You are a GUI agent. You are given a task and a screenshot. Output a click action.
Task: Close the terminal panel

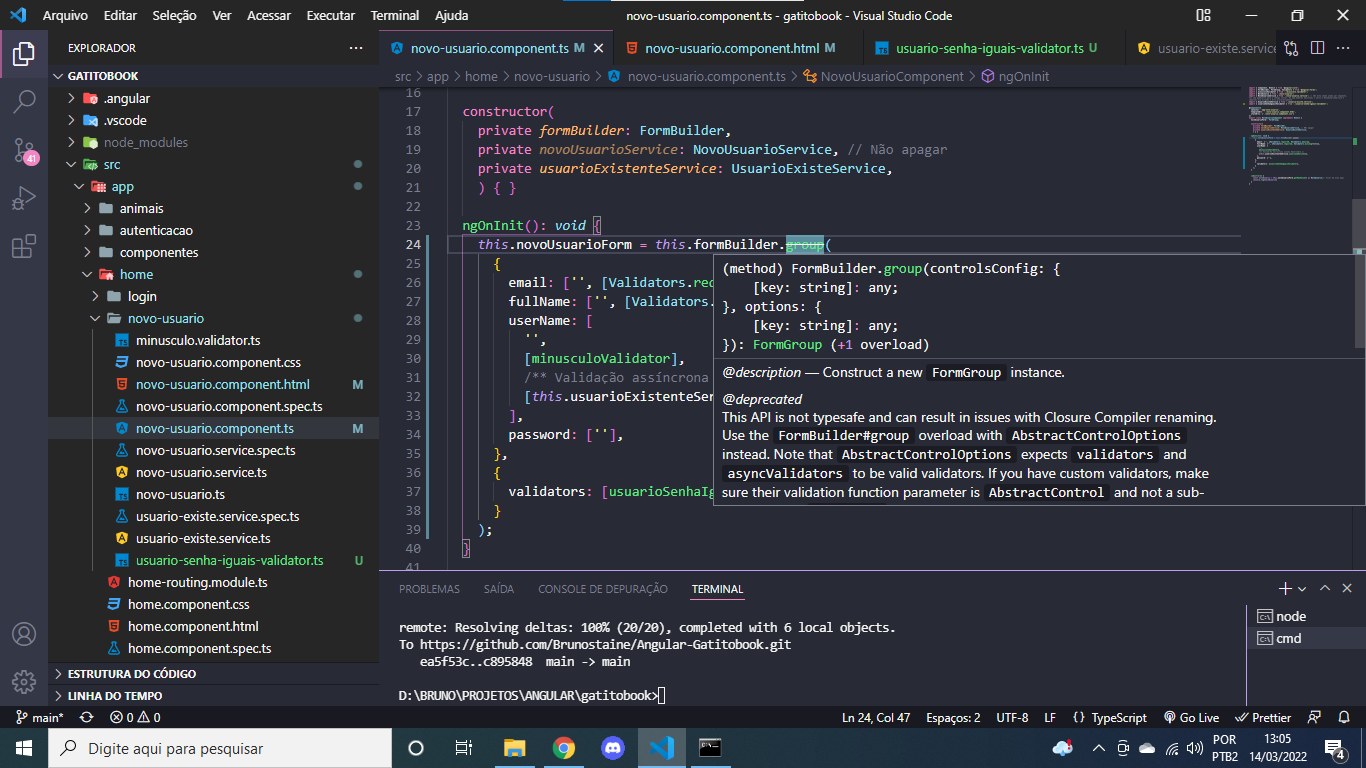[1347, 589]
